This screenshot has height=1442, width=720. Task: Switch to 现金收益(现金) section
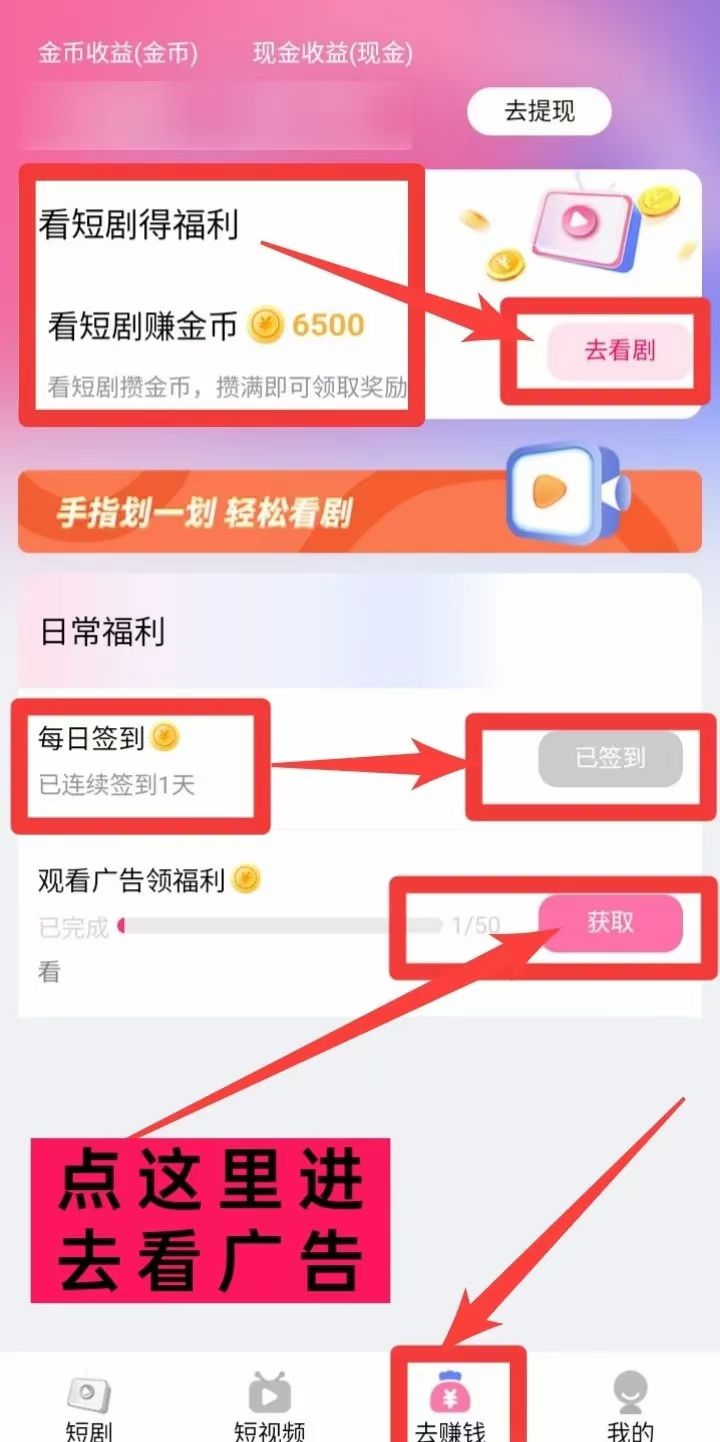coord(333,54)
